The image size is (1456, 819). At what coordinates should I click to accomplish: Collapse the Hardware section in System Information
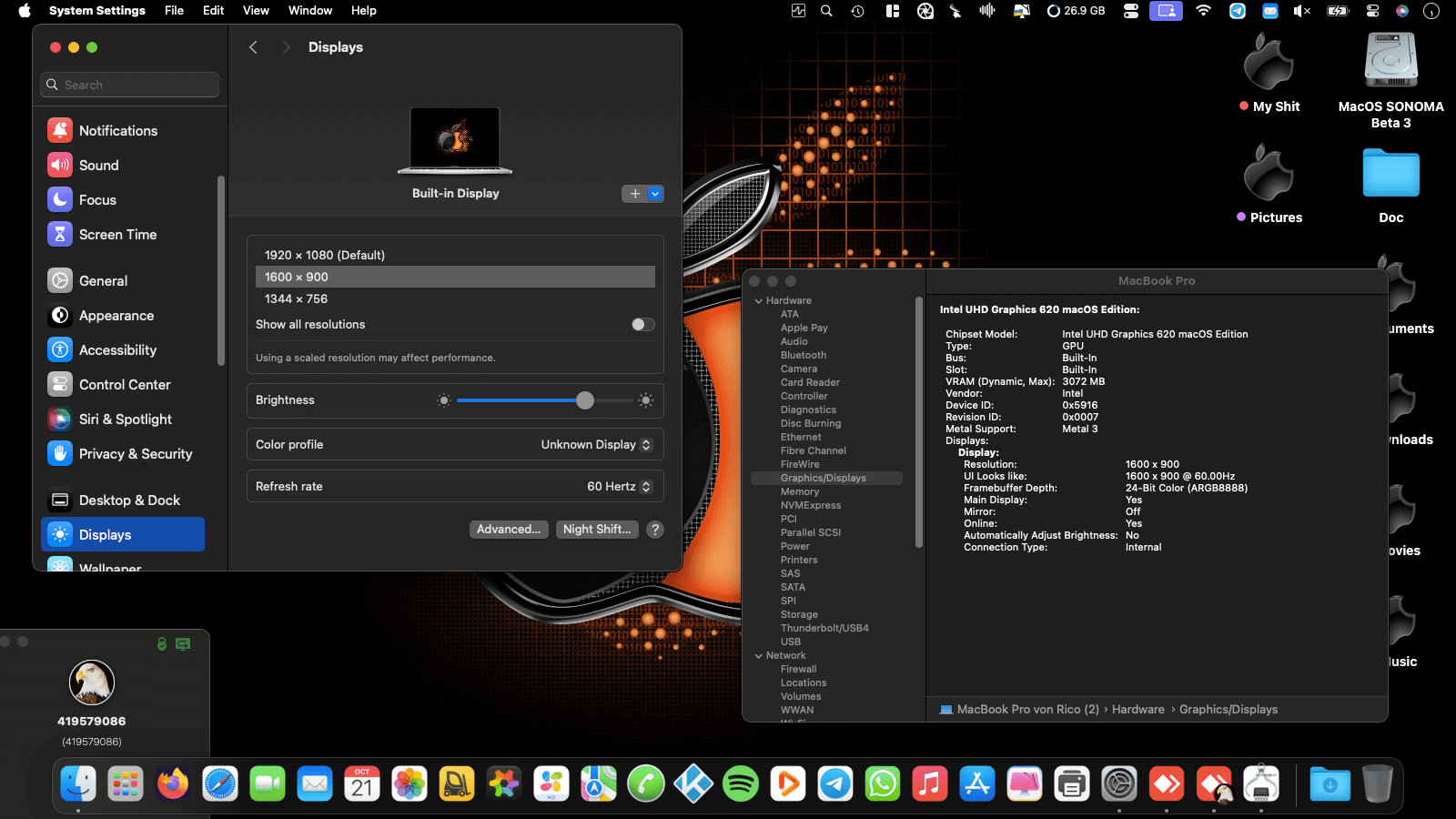[759, 301]
